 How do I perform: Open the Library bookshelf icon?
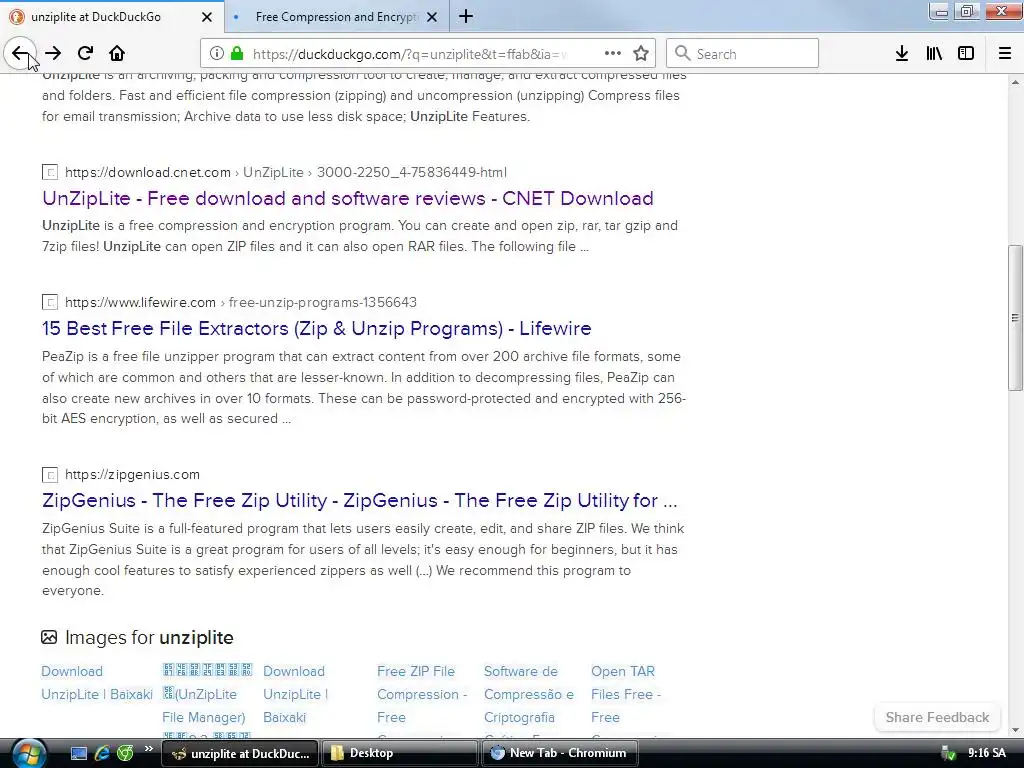coord(934,53)
